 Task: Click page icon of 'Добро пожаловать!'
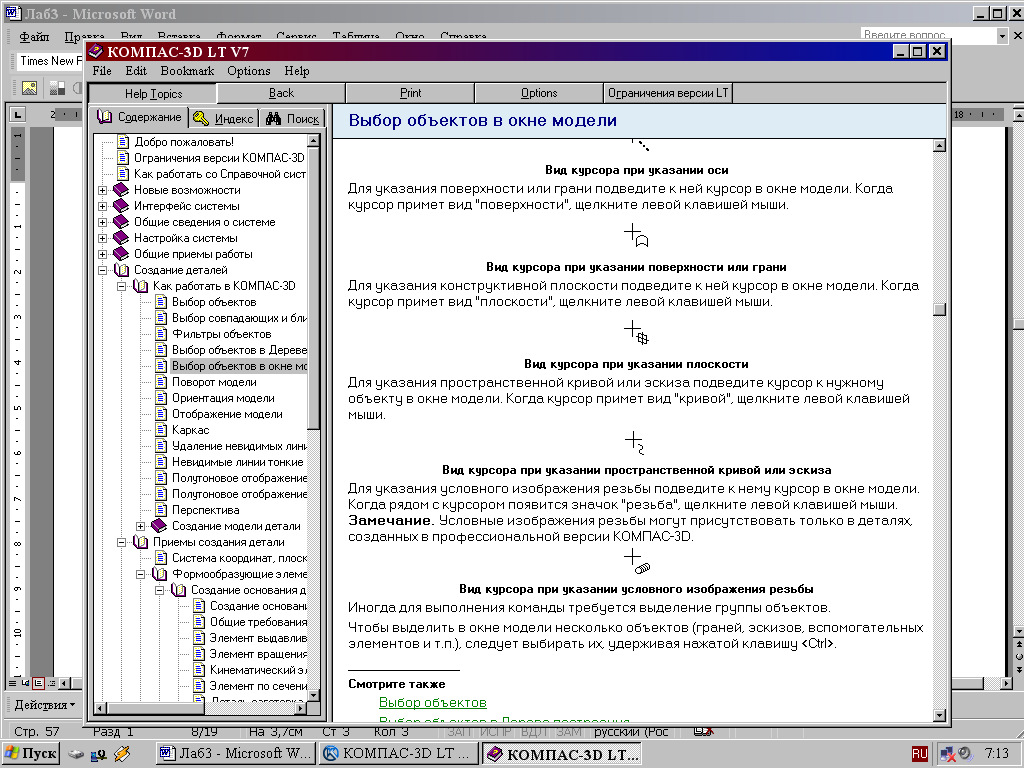[123, 142]
